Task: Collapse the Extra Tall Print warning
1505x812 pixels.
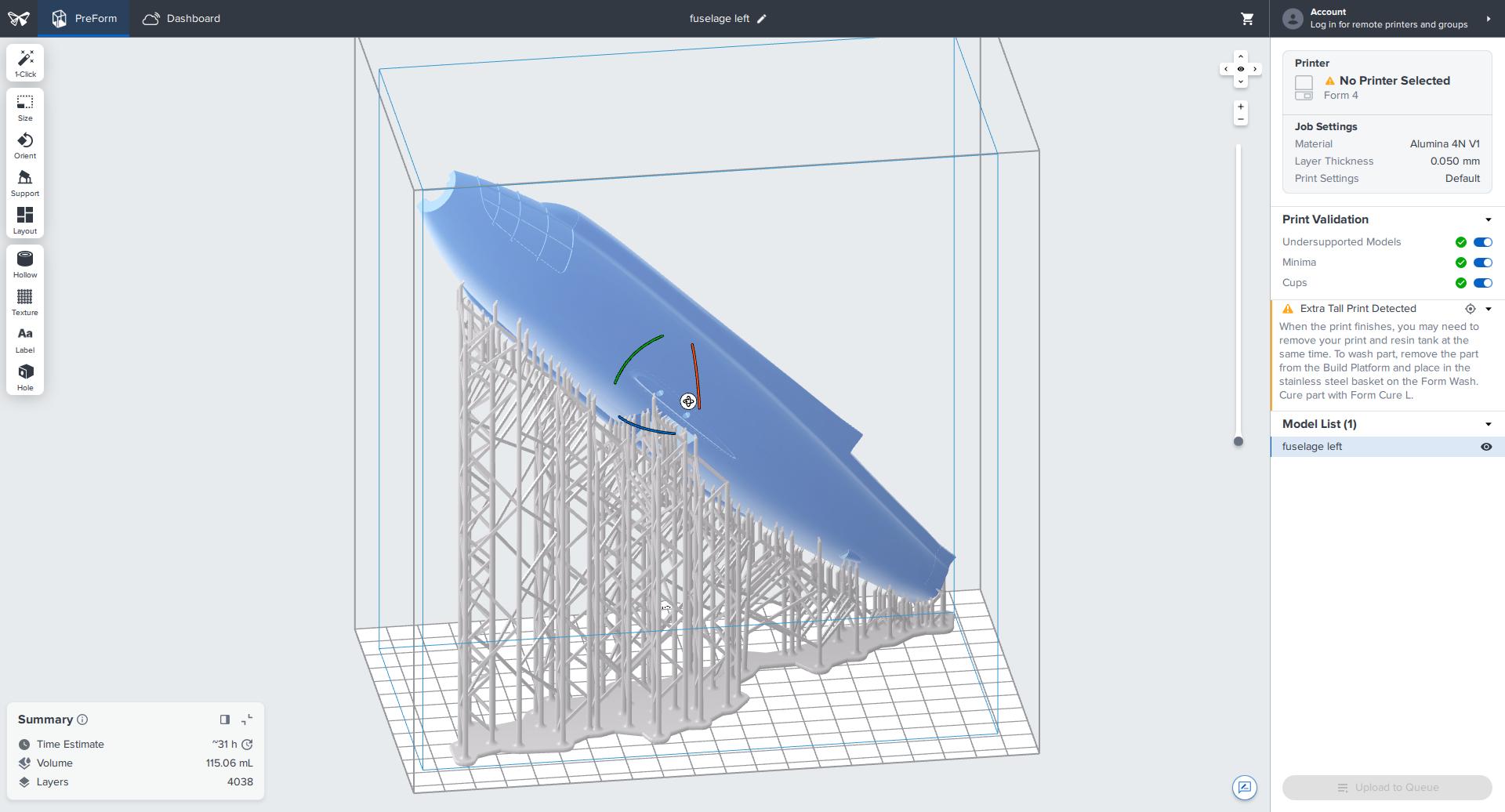Action: 1488,310
